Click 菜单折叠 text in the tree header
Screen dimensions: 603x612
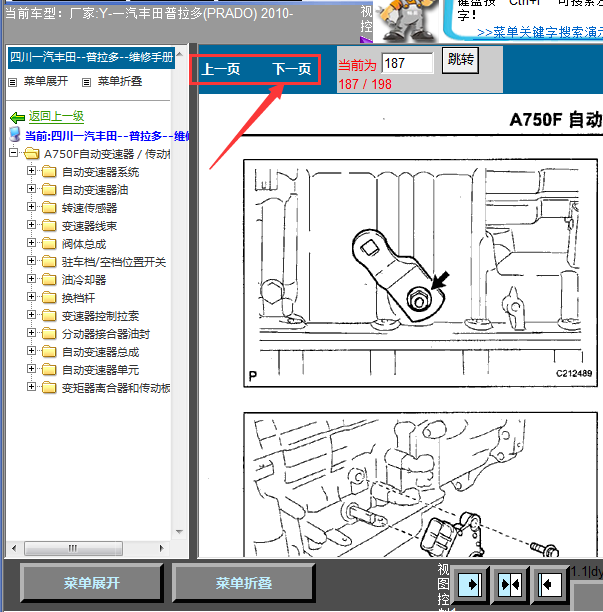click(x=120, y=81)
